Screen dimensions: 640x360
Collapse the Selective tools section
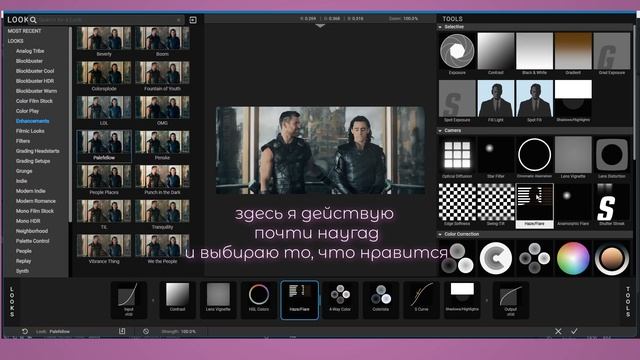(440, 27)
